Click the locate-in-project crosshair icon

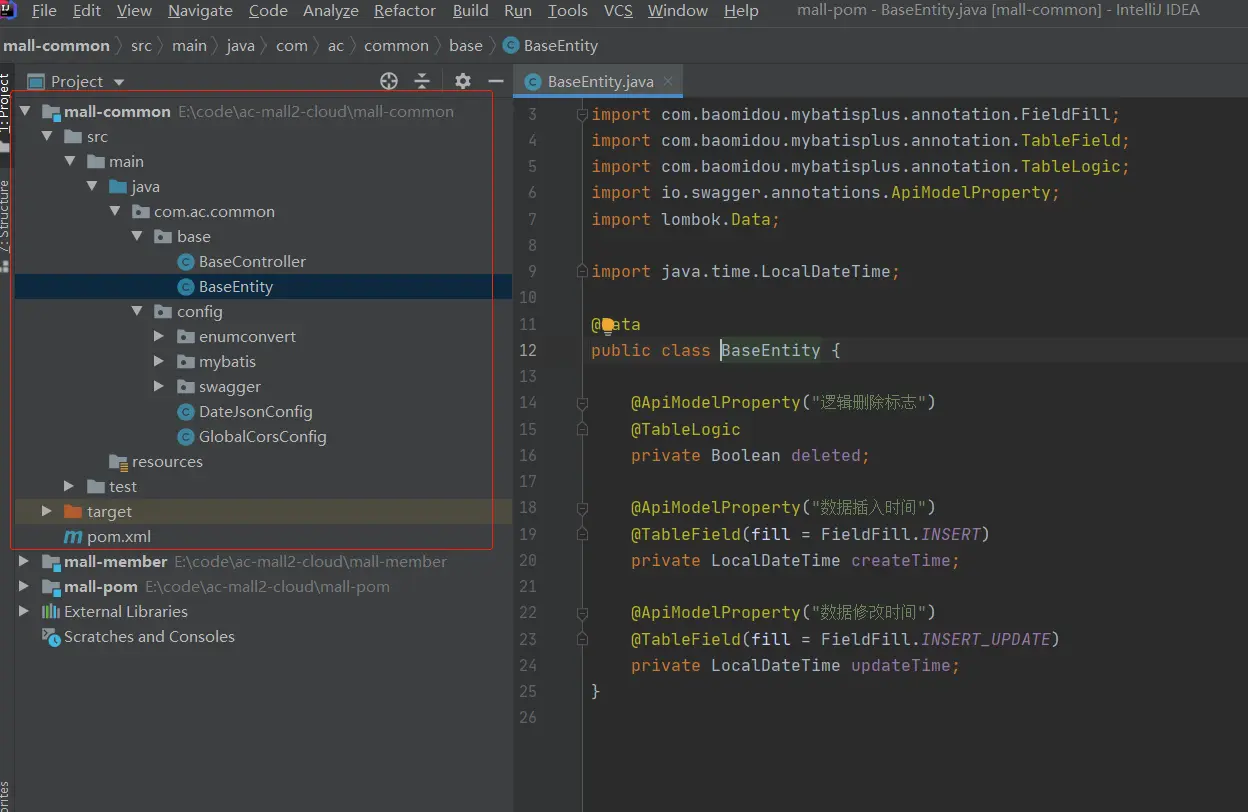coord(389,81)
